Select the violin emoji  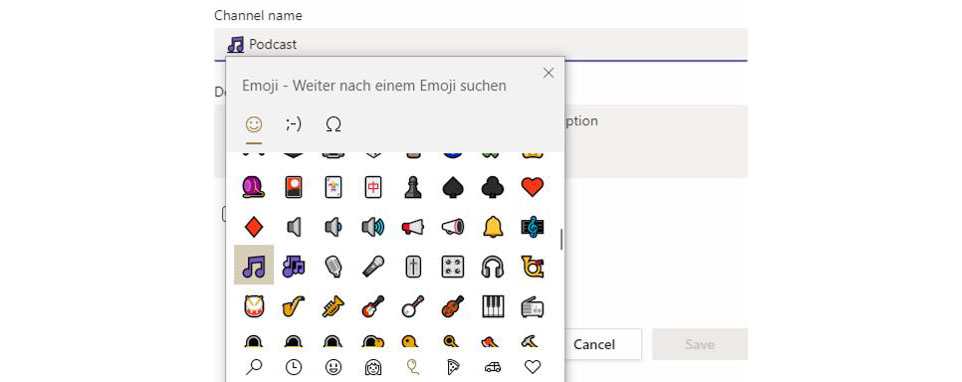(x=453, y=307)
